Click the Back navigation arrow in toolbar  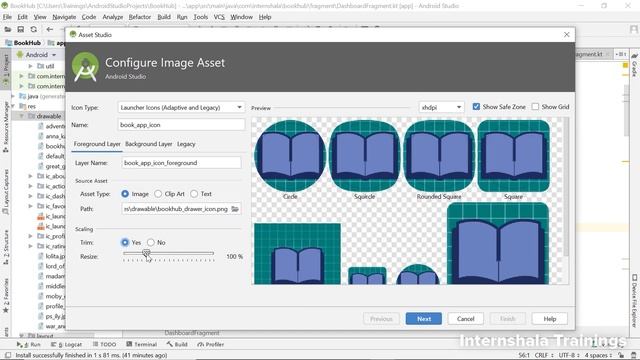click(x=49, y=29)
